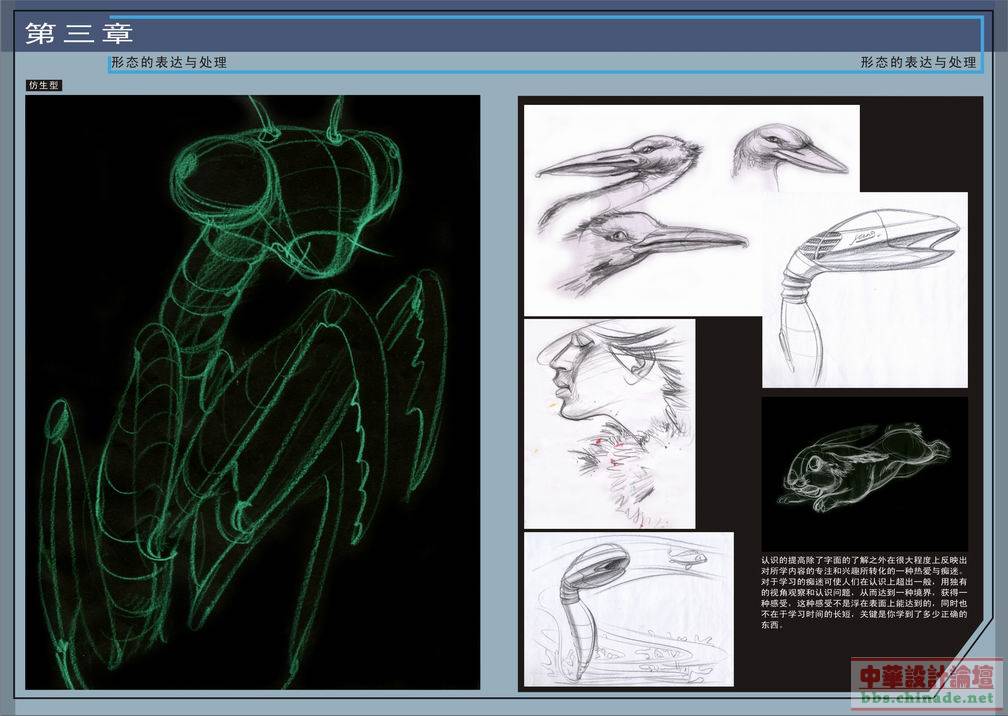Open the beak-shaped product pencil sketch

tap(864, 290)
